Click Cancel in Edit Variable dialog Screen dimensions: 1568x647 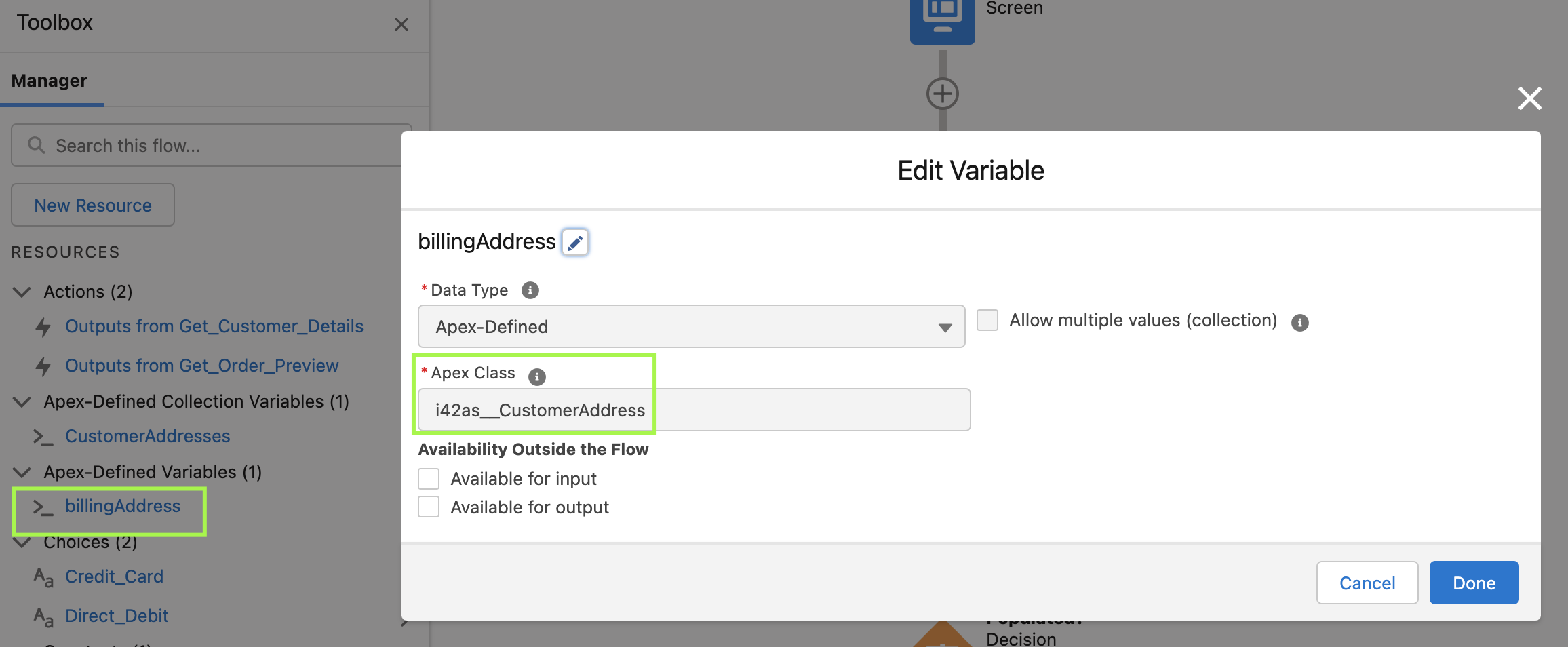point(1367,583)
